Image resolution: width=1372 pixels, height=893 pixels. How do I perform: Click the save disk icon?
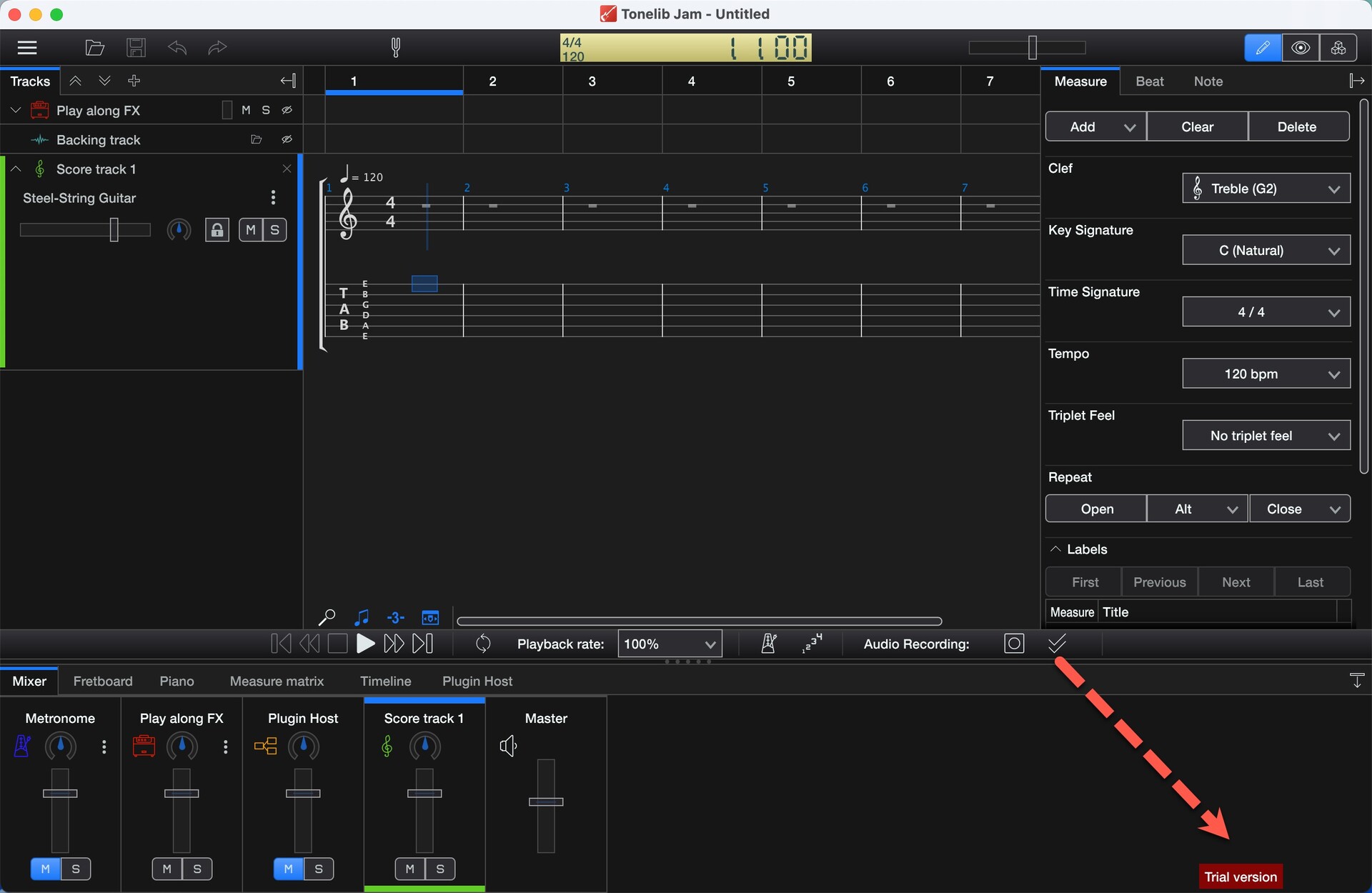(x=136, y=48)
